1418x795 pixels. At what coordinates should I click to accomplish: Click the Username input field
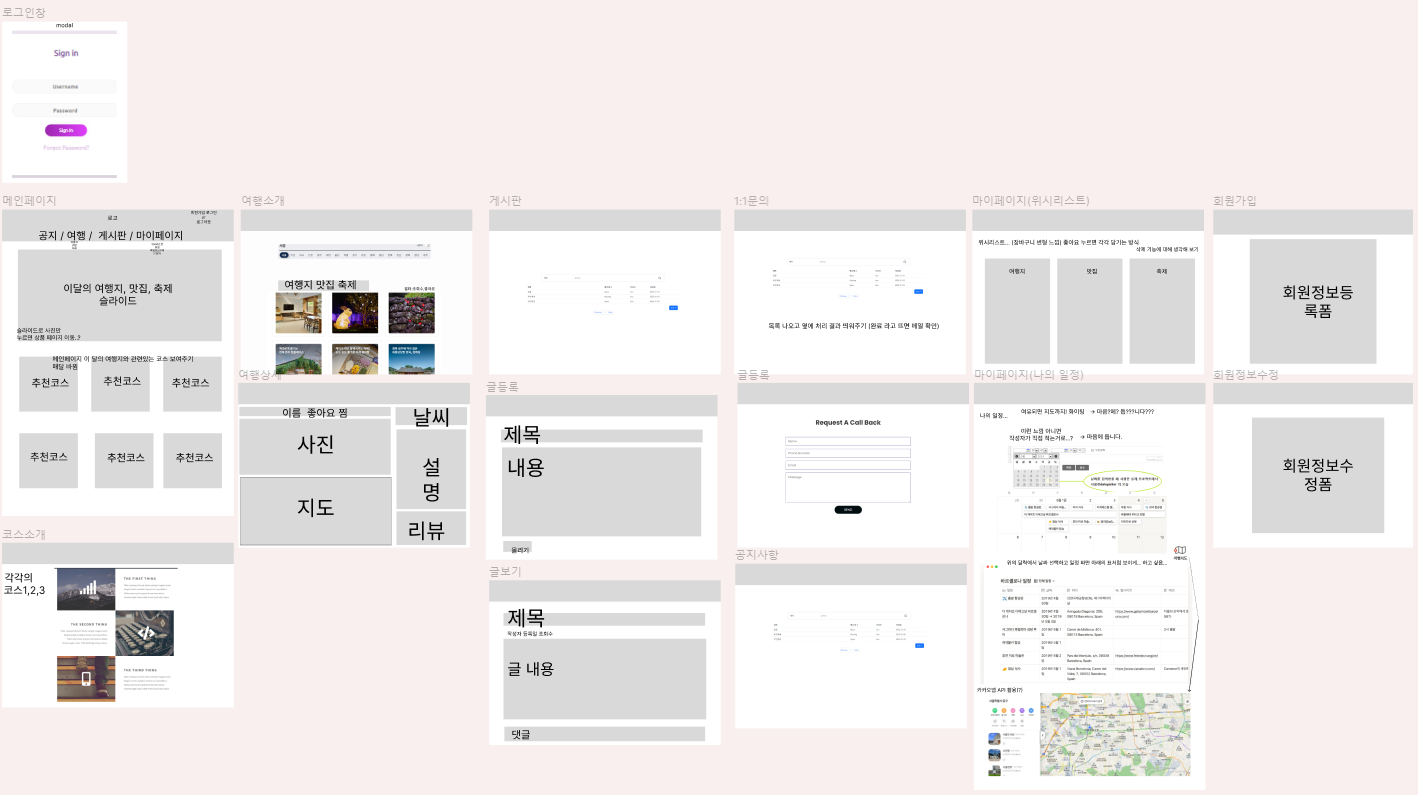coord(65,86)
